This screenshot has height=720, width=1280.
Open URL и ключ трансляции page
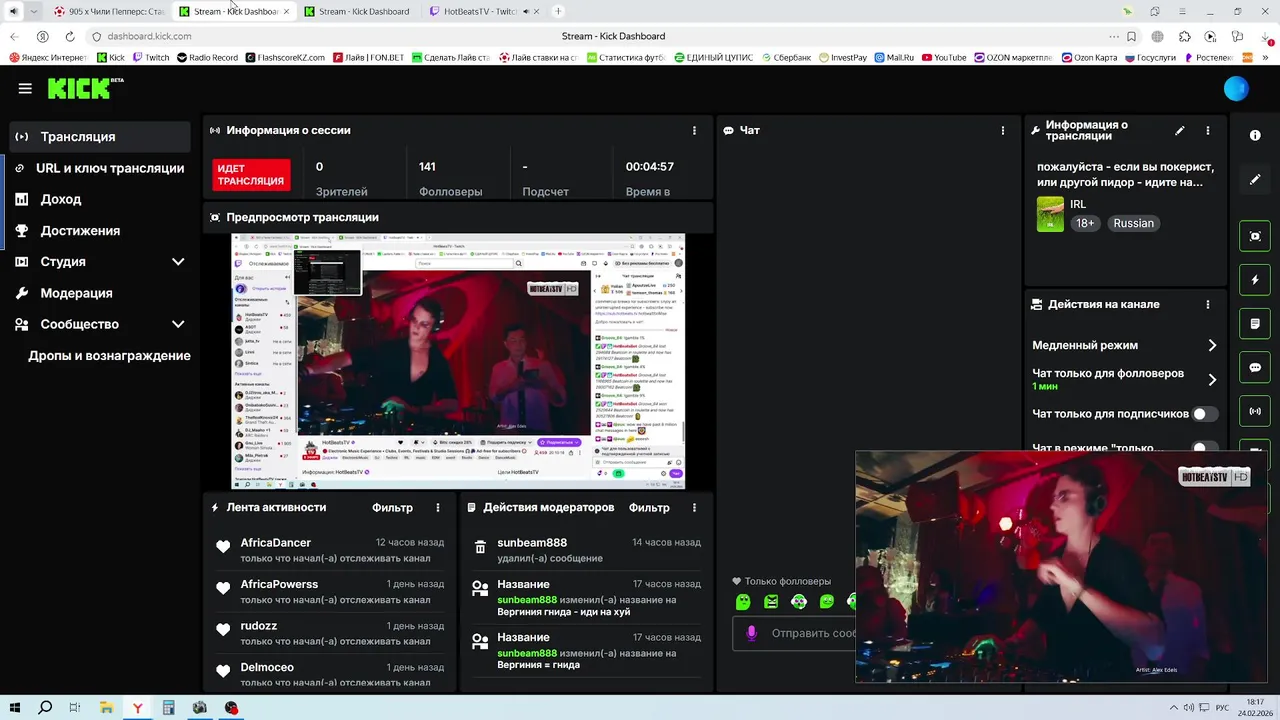100,168
